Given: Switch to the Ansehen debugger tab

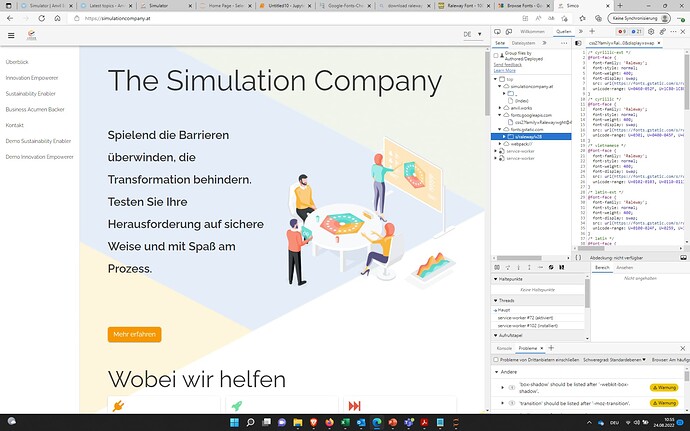Looking at the screenshot, I should pyautogui.click(x=624, y=268).
